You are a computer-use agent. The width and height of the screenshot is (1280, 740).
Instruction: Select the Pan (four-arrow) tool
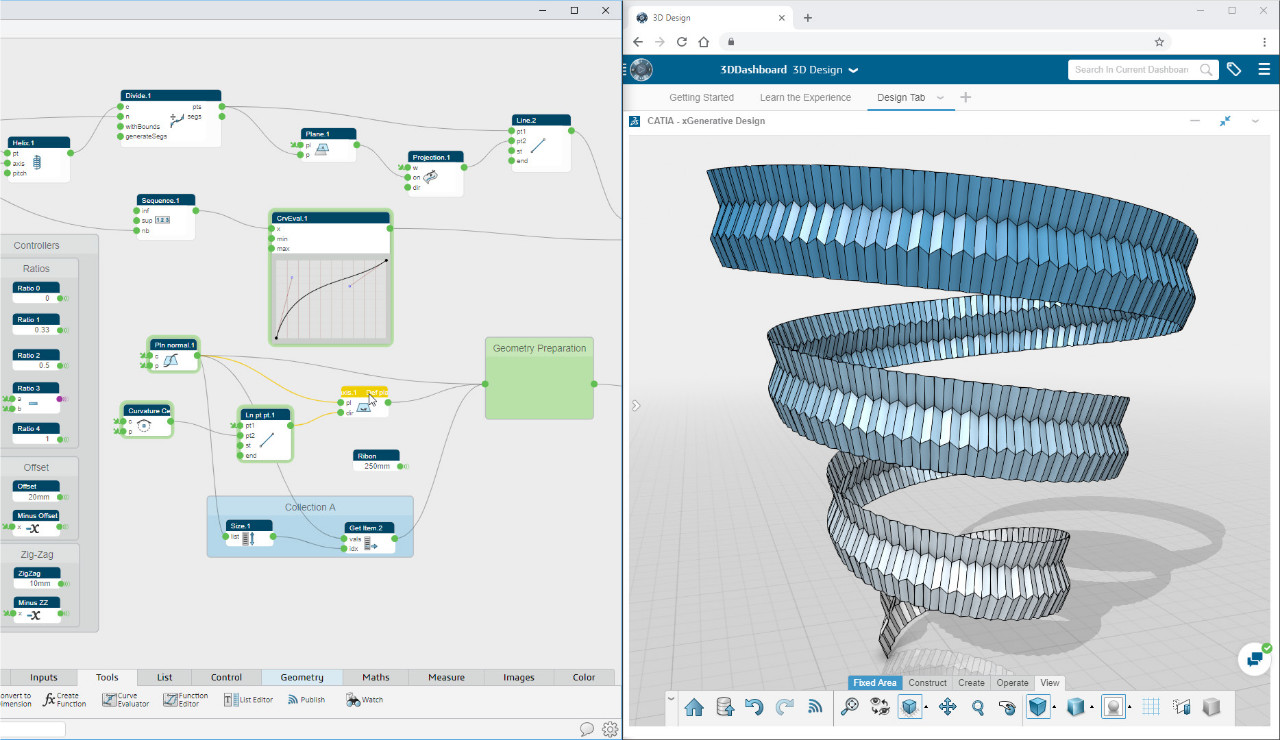947,708
